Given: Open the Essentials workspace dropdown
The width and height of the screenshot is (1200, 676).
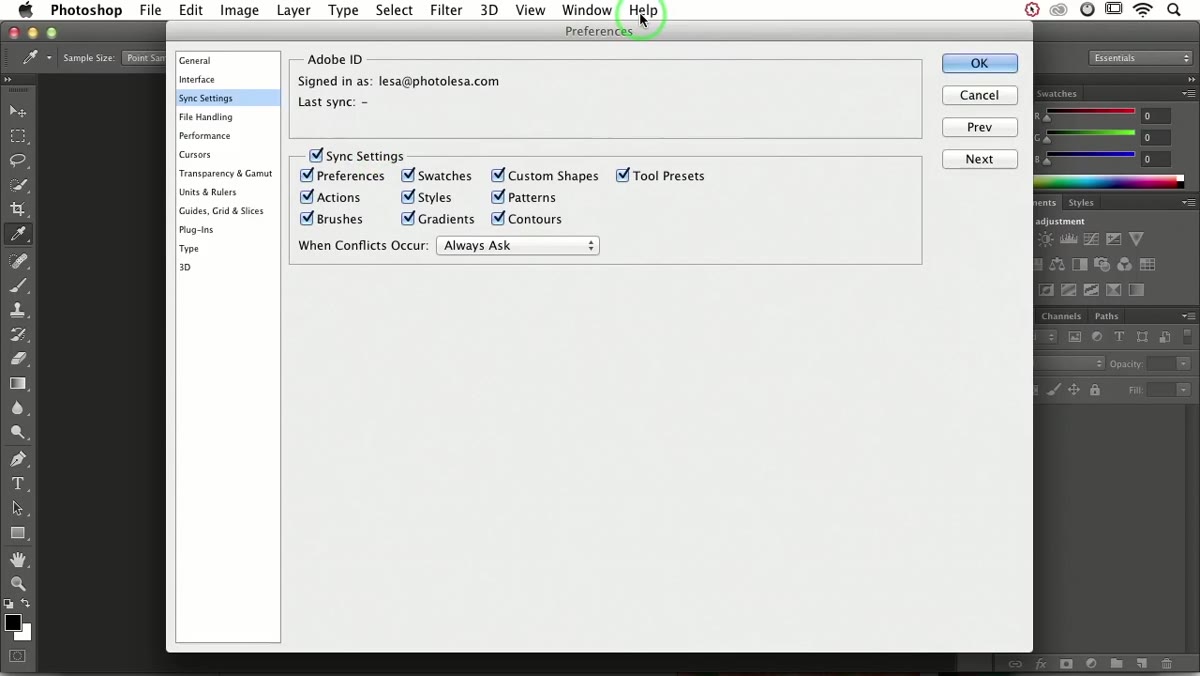Looking at the screenshot, I should 1141,58.
